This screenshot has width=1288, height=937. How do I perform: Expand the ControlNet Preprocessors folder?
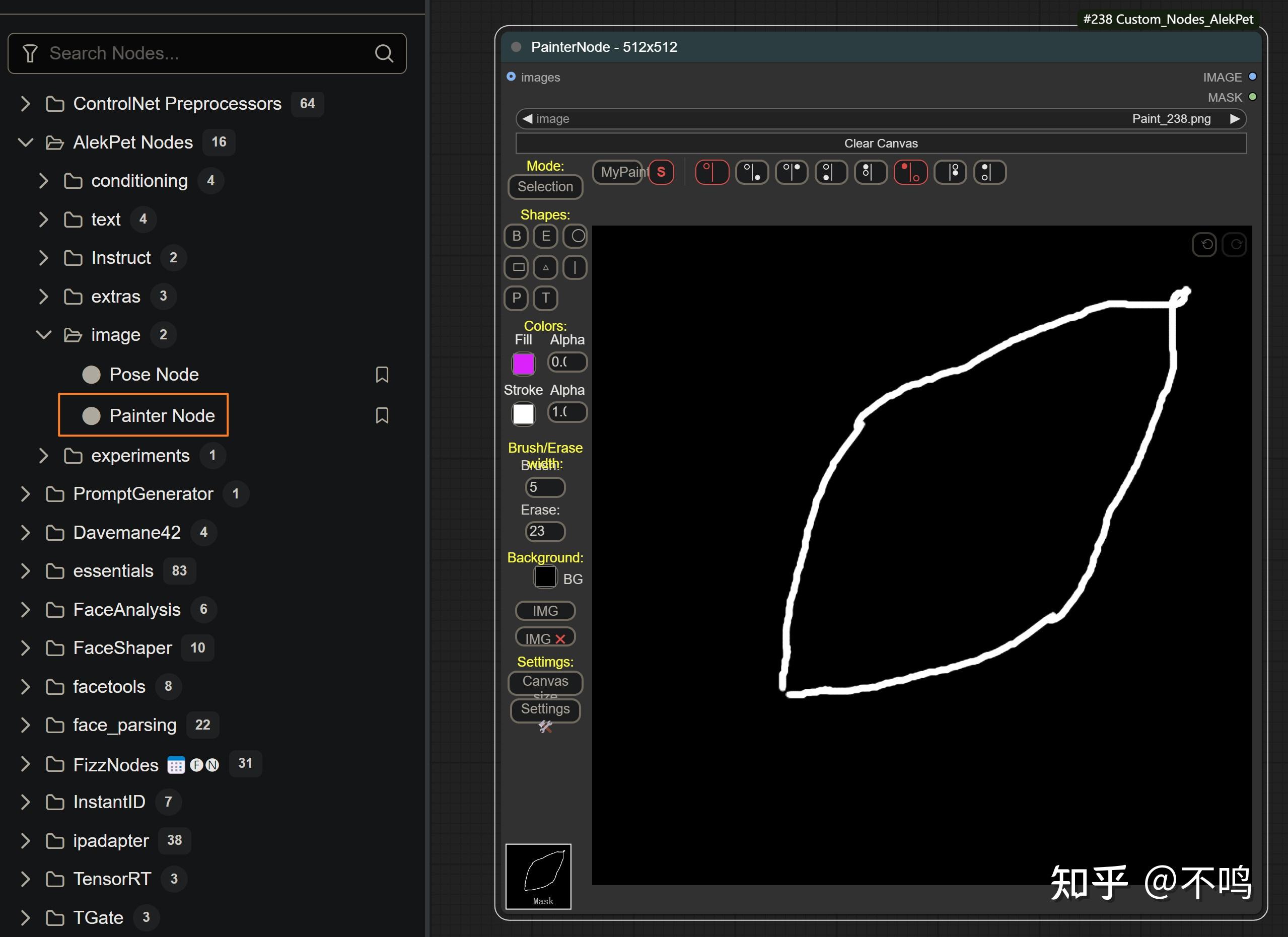pos(26,104)
